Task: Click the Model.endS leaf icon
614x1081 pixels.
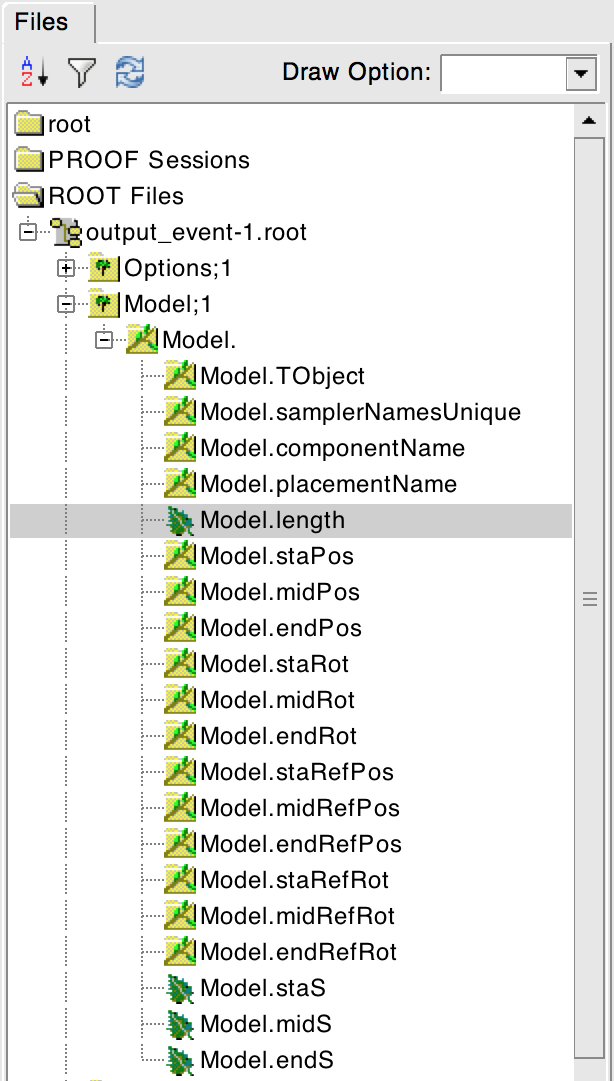Action: tap(180, 1059)
